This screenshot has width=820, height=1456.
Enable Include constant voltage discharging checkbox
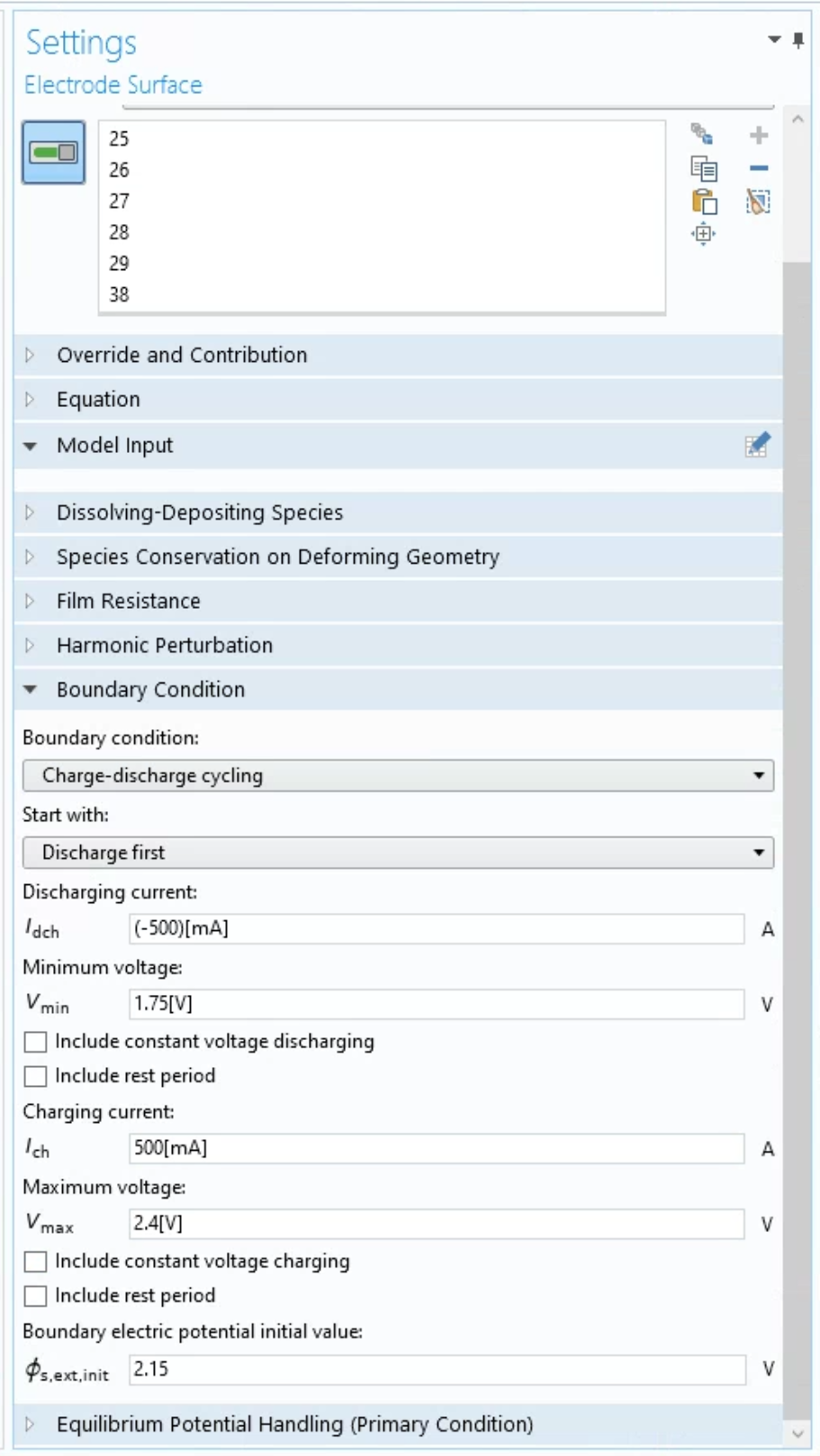click(x=36, y=1042)
